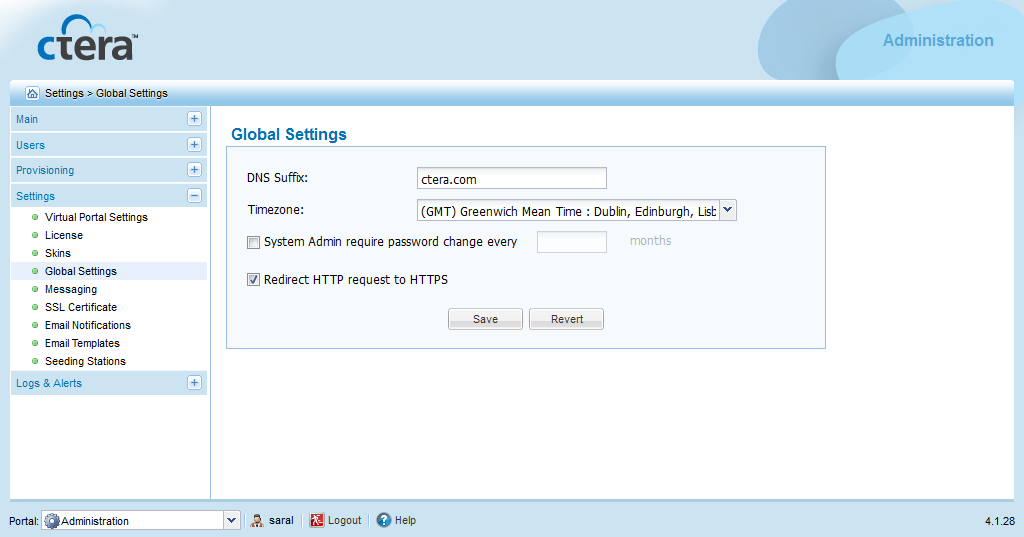
Task: Open Seeding Stations page
Action: pos(85,361)
